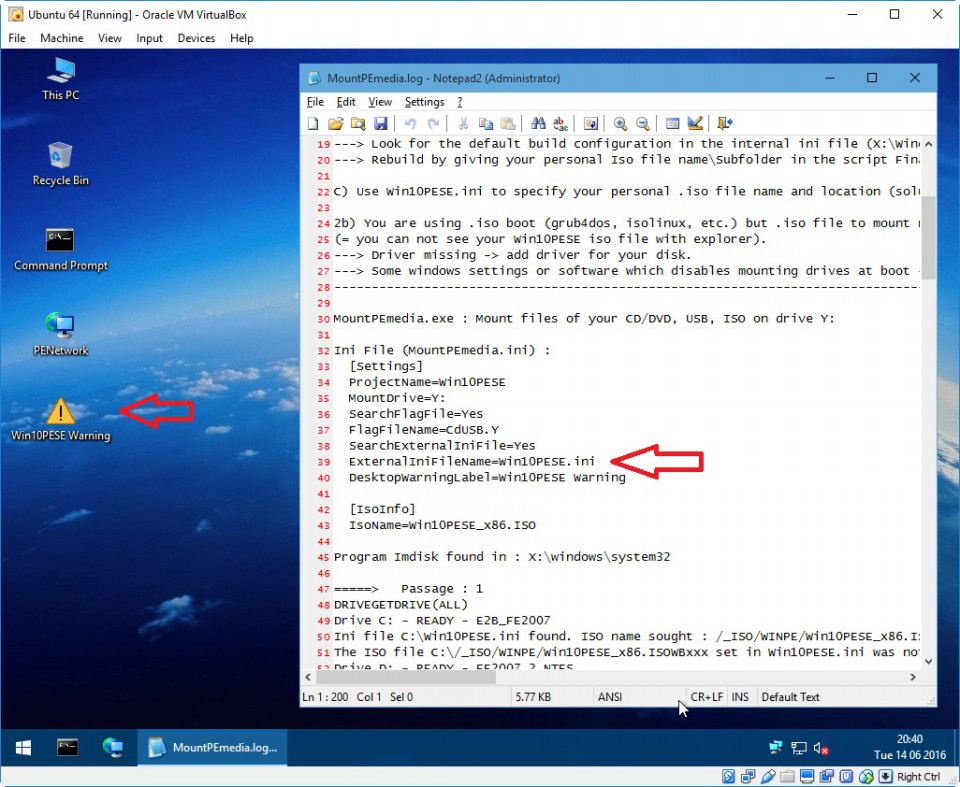Click the horizontal scrollbar left arrow
Viewport: 960px width, 787px height.
(308, 677)
